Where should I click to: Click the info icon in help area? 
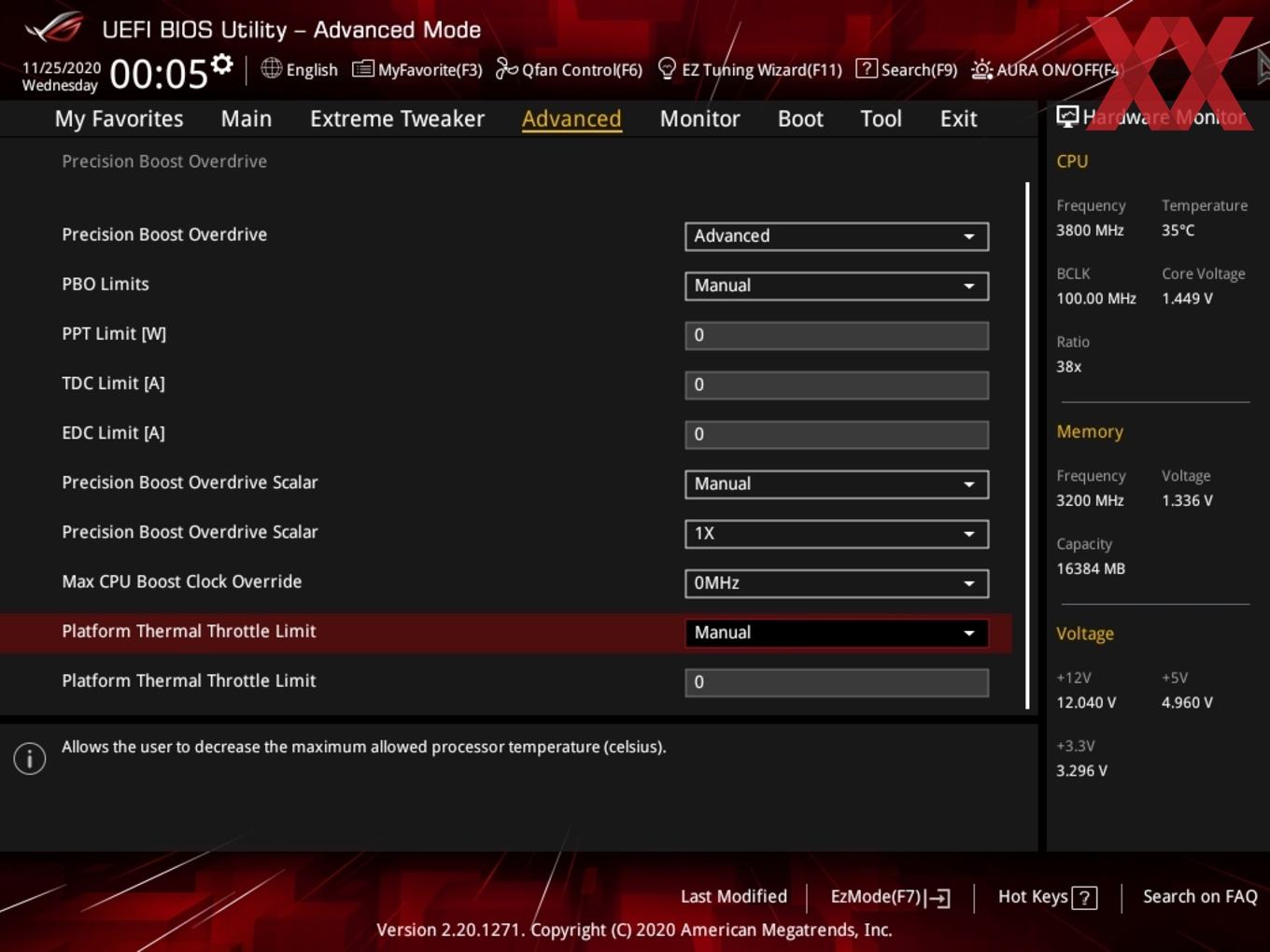30,759
